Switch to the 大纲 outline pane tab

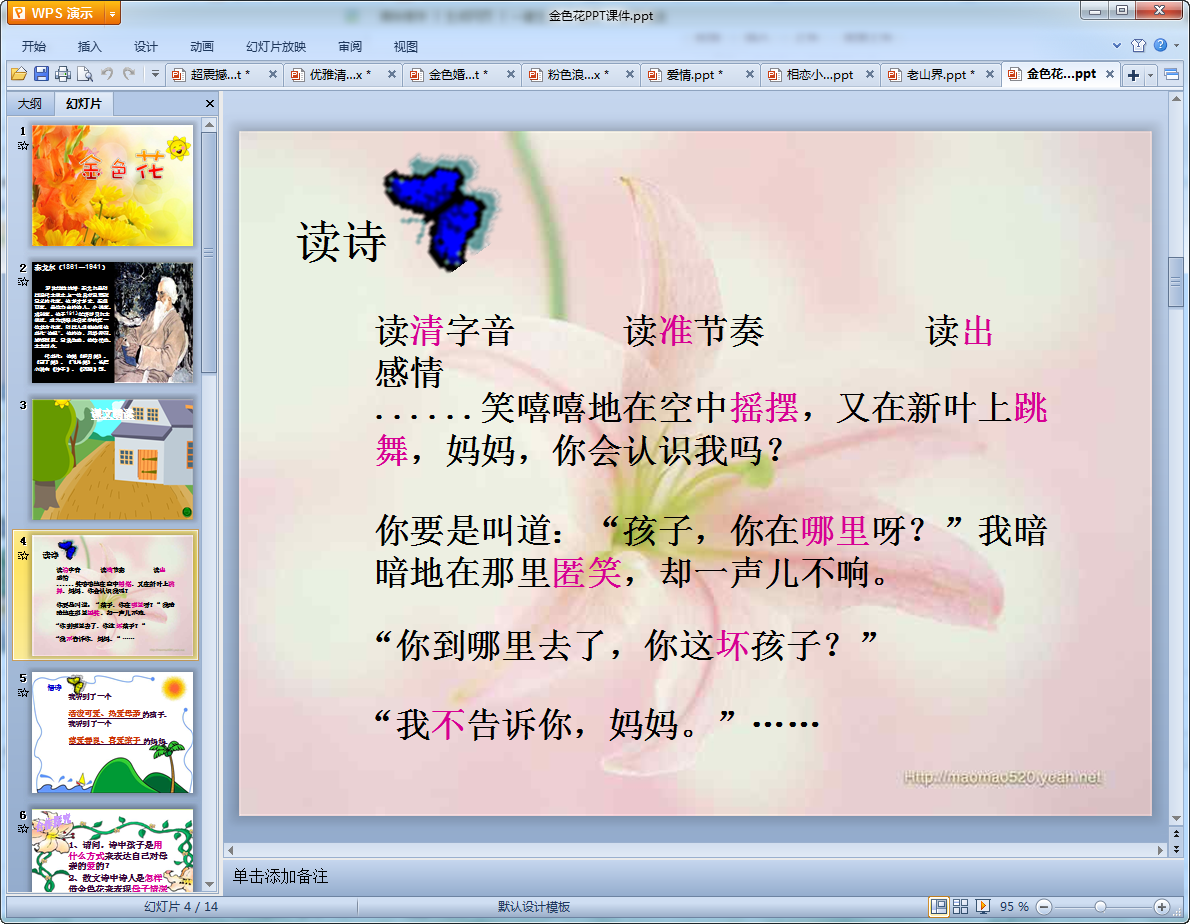[30, 103]
